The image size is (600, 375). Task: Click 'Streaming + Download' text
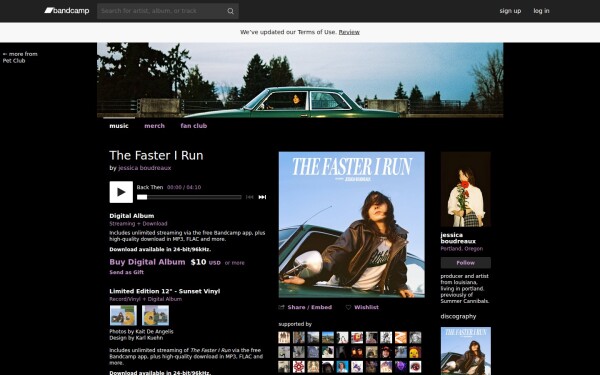pos(138,224)
